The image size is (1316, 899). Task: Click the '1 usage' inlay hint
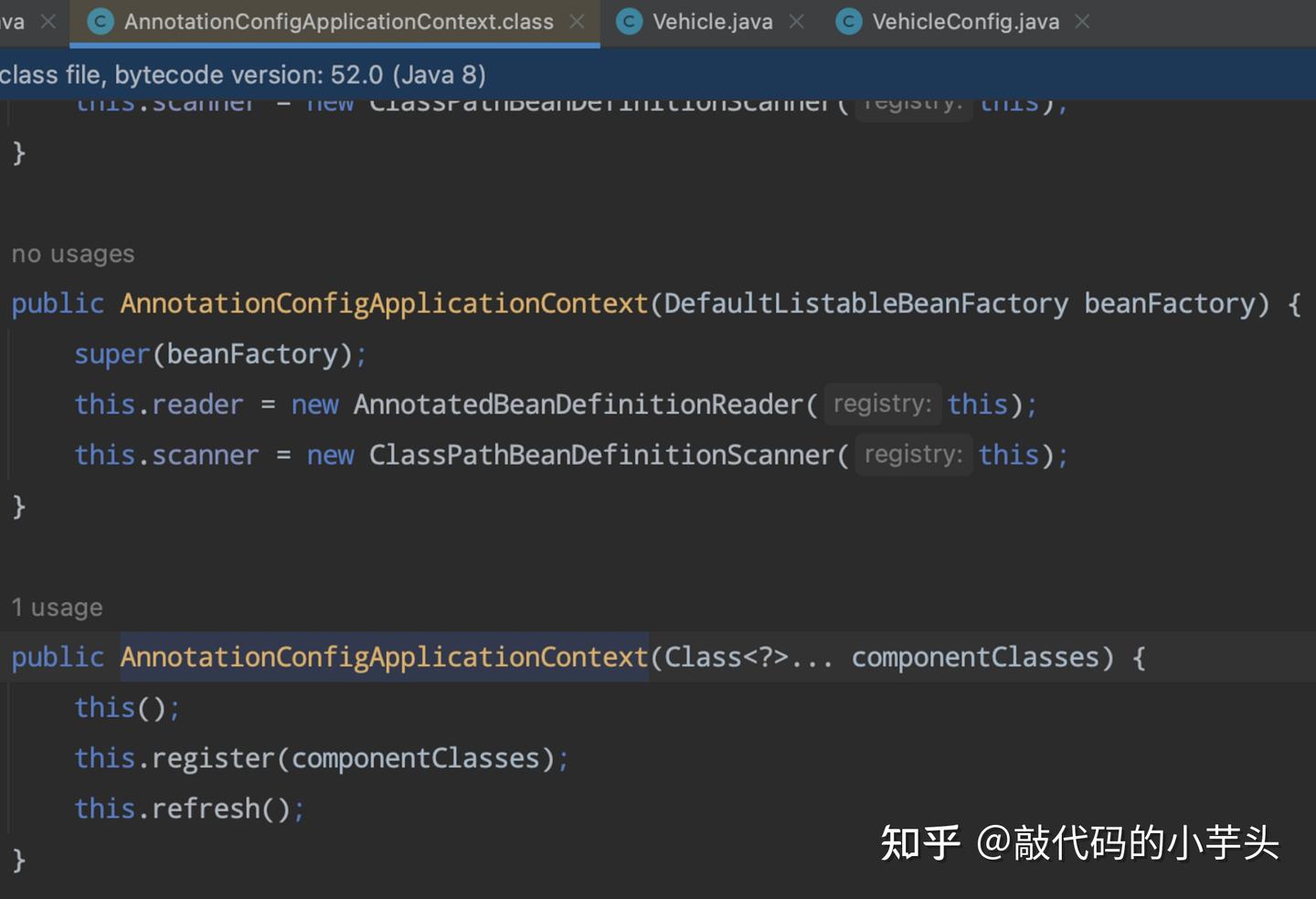click(x=57, y=606)
